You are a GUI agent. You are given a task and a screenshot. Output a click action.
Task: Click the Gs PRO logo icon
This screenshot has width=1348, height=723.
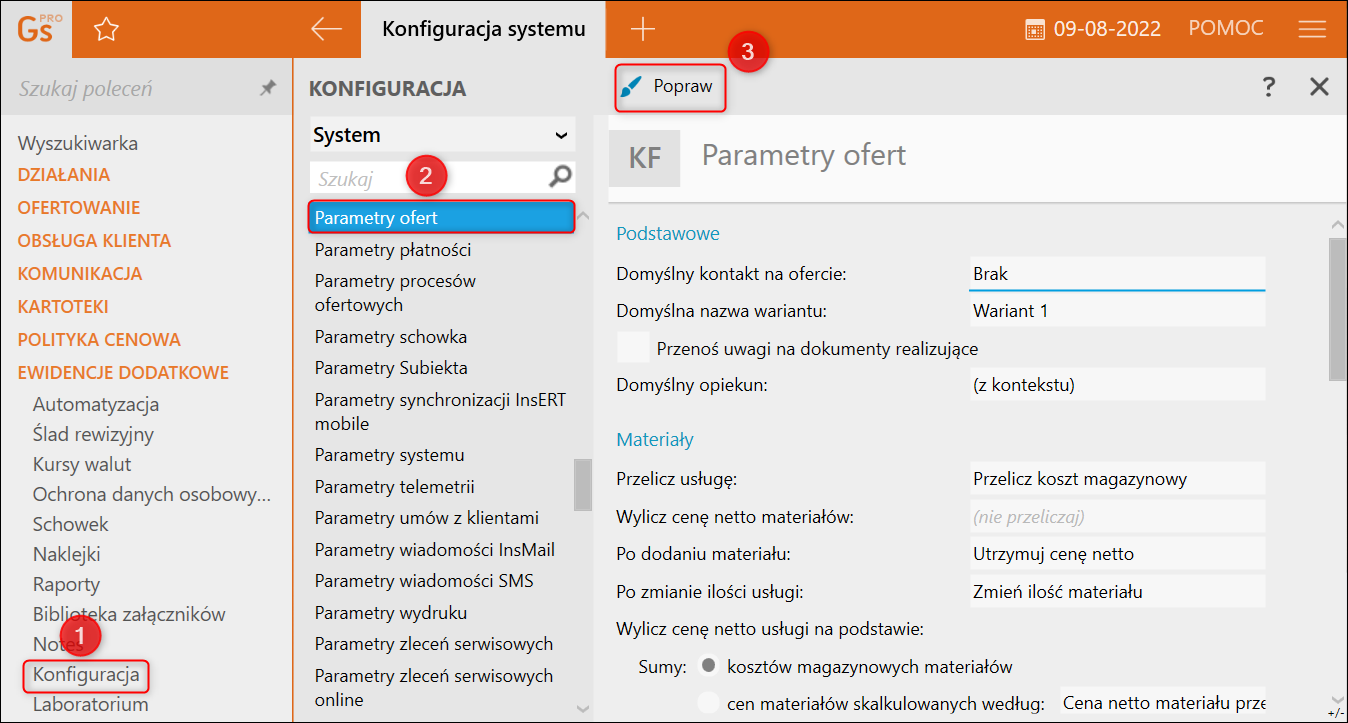click(38, 28)
